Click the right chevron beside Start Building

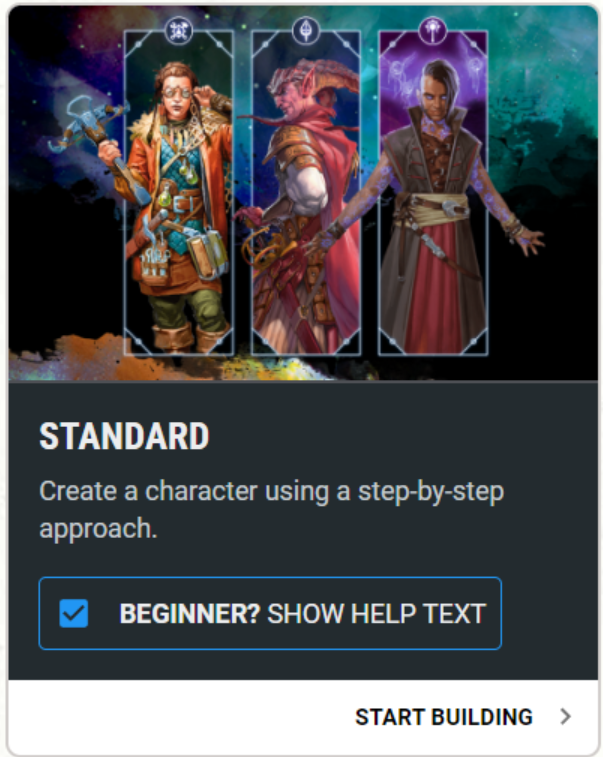pos(565,716)
